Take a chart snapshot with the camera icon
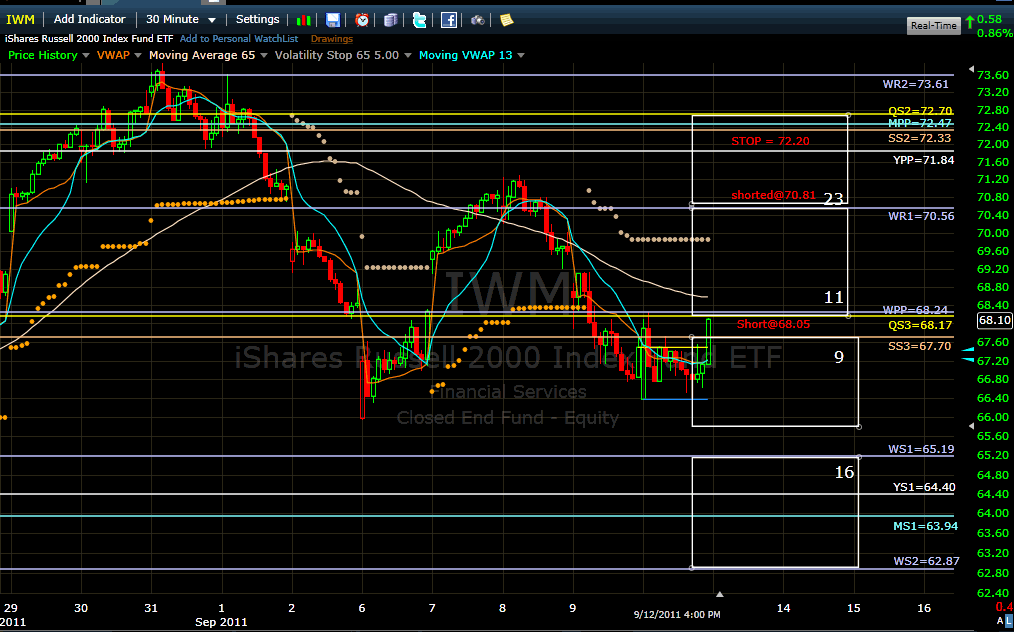Viewport: 1014px width, 632px height. click(x=478, y=20)
